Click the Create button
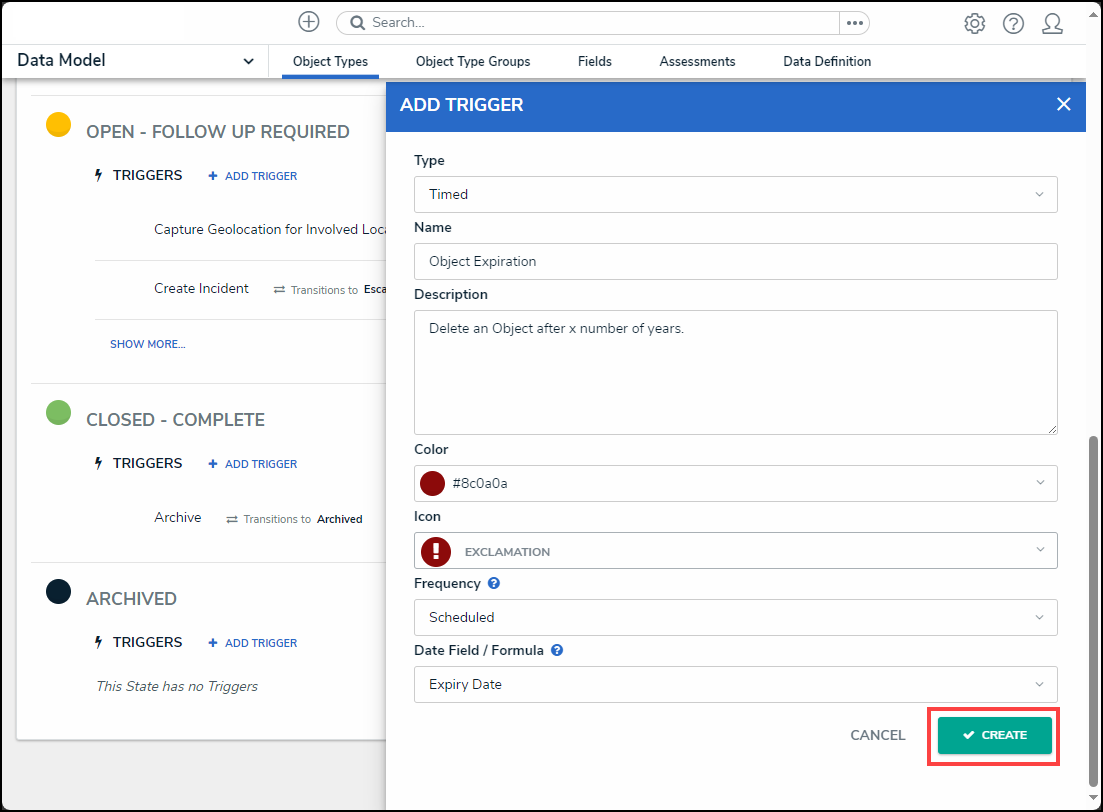This screenshot has height=812, width=1103. [x=994, y=735]
